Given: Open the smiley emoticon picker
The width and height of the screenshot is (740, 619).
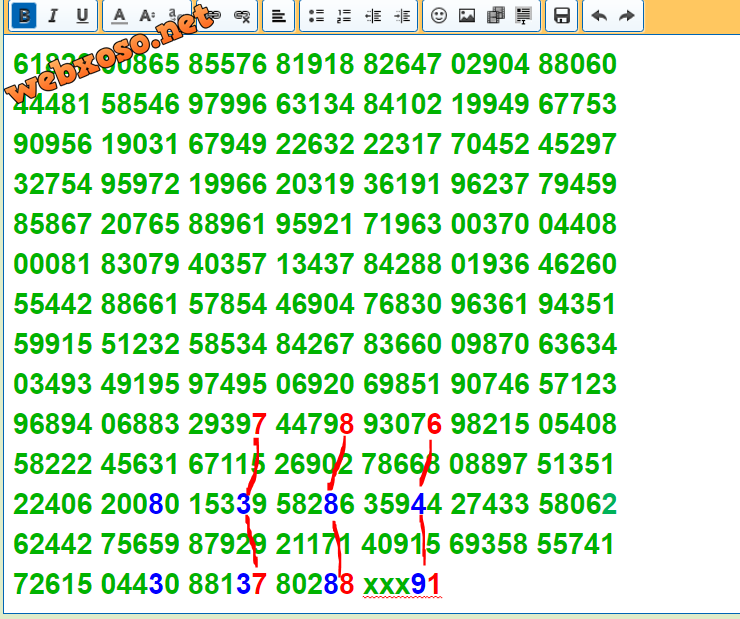Looking at the screenshot, I should click(x=438, y=15).
